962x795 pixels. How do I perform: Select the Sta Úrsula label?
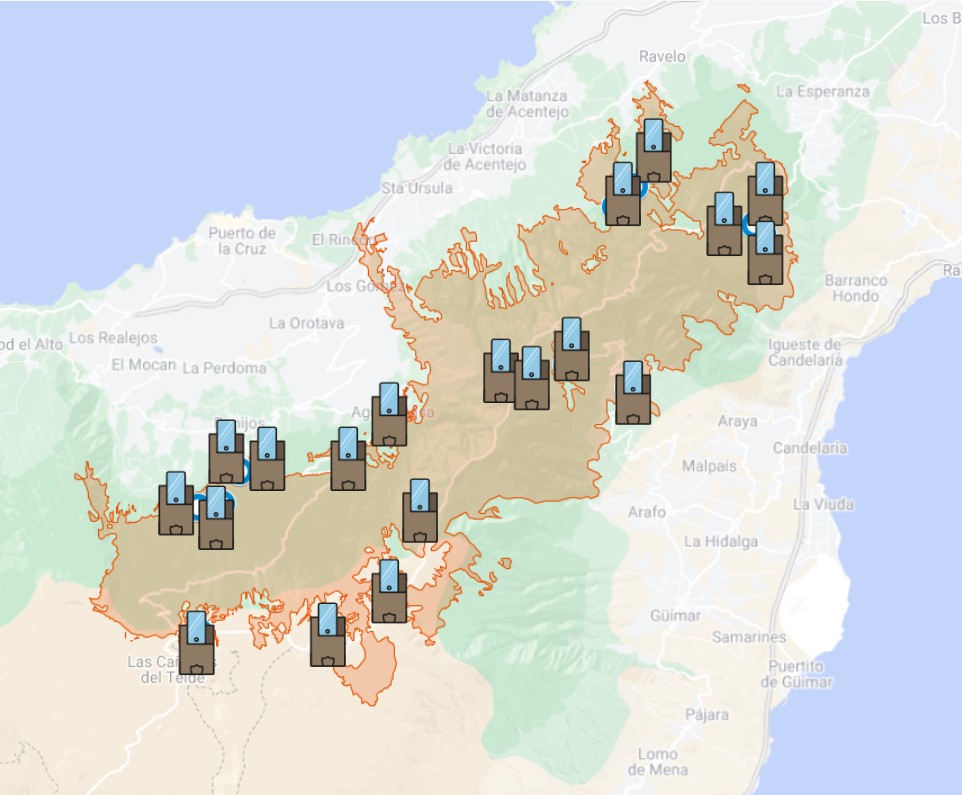click(x=417, y=188)
